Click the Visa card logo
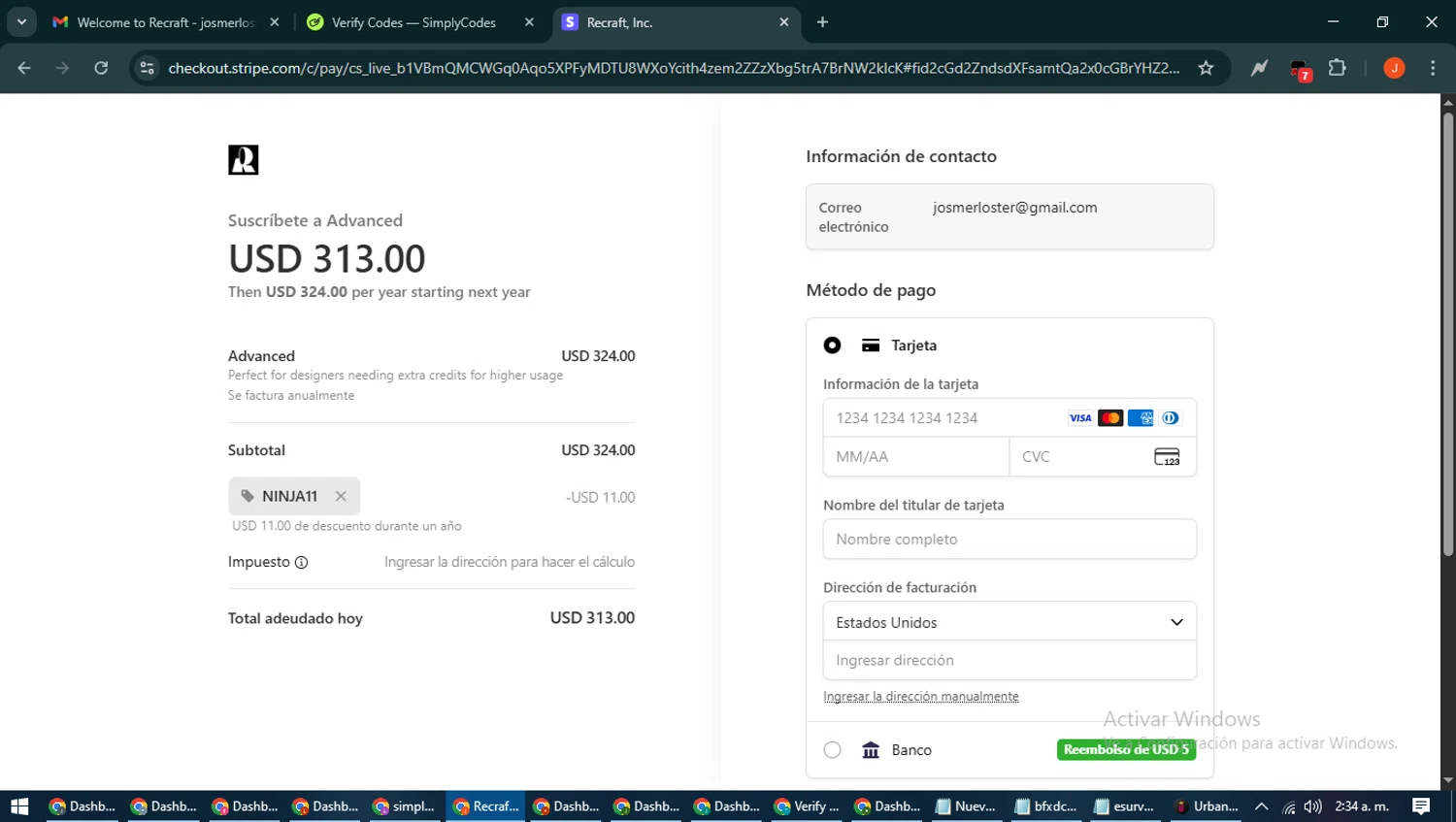The image size is (1456, 822). [1080, 418]
